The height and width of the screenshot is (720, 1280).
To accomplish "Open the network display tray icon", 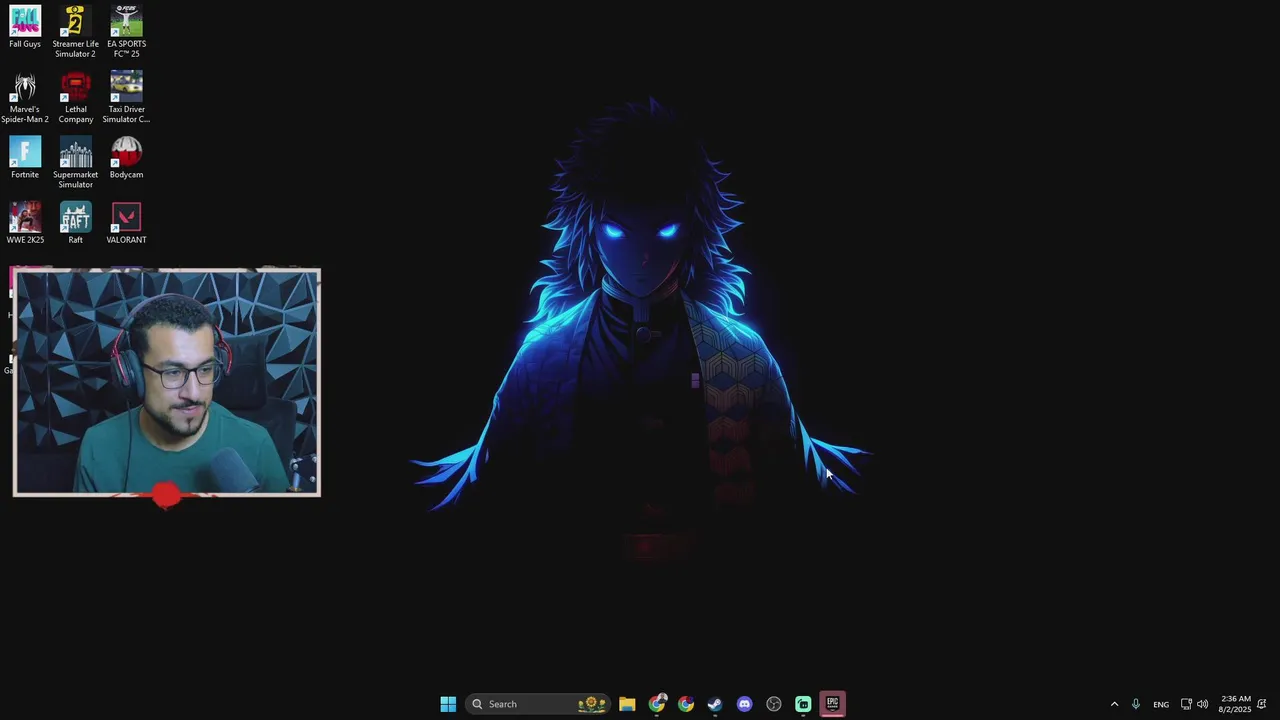I will [x=1186, y=704].
